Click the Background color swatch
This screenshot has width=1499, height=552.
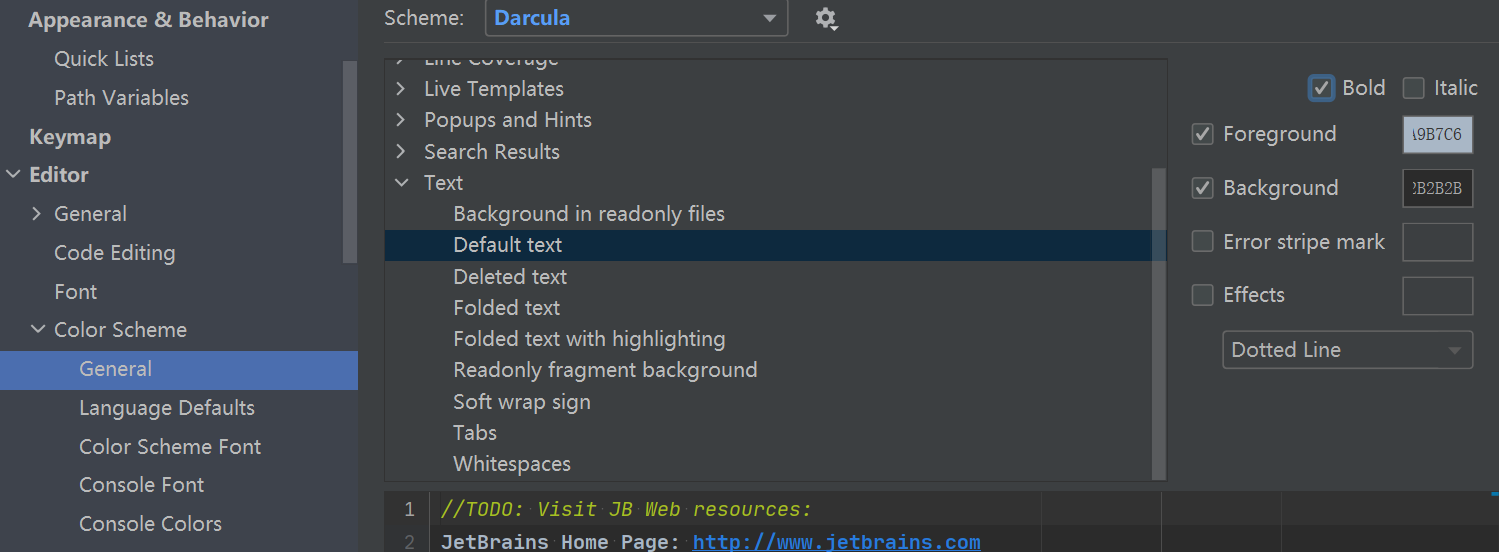(1437, 188)
